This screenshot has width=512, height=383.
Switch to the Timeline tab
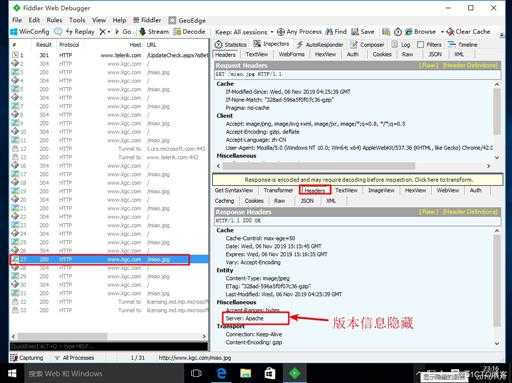tap(463, 44)
